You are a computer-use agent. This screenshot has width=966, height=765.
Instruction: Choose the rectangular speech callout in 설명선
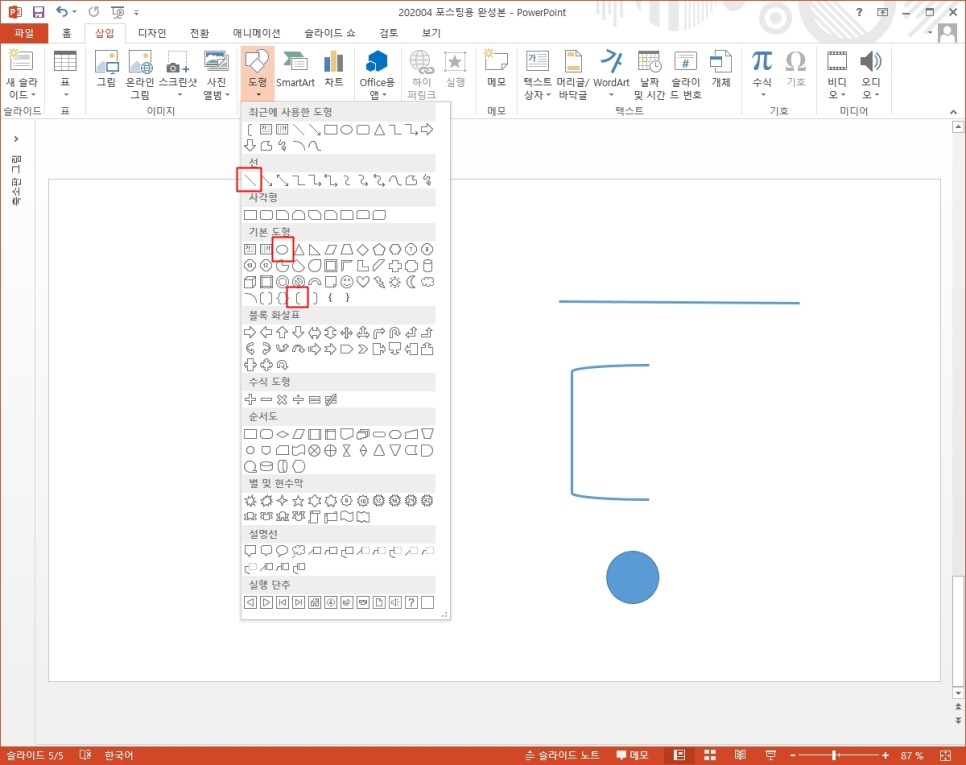coord(250,551)
